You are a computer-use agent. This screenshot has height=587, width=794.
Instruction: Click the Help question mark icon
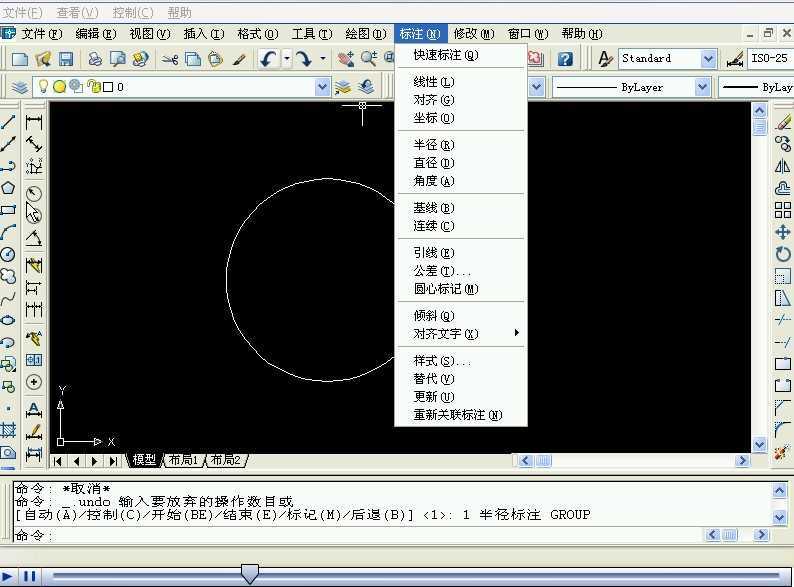pyautogui.click(x=566, y=59)
